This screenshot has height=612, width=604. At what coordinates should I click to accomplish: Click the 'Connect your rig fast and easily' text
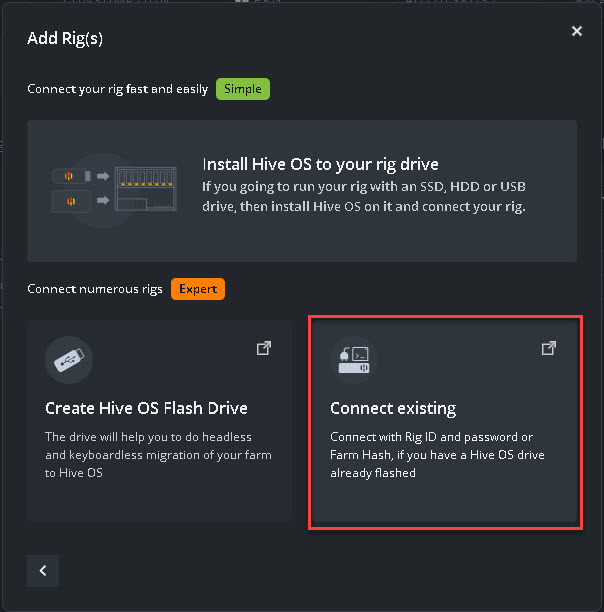(117, 89)
